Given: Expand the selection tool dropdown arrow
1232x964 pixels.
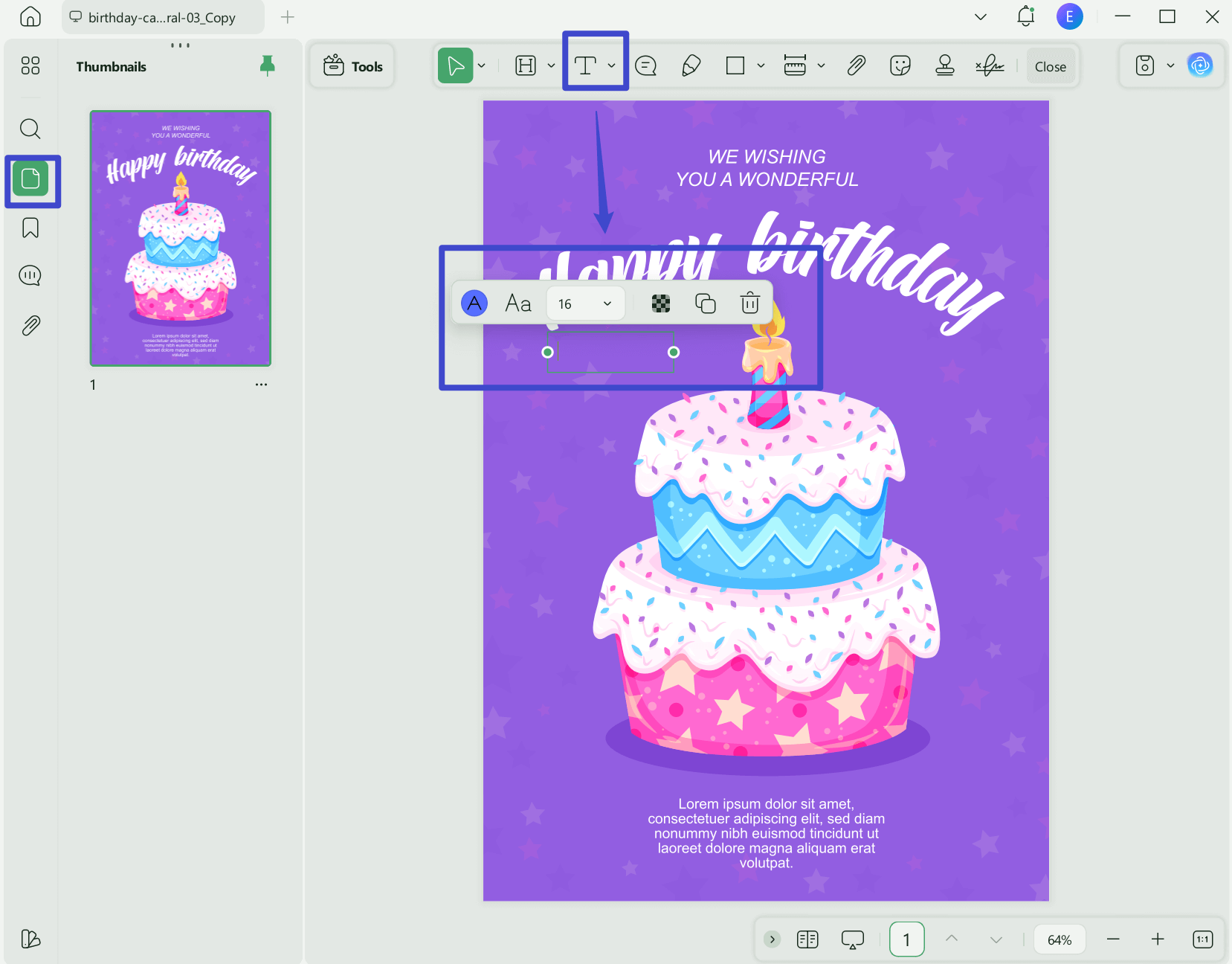Looking at the screenshot, I should point(482,66).
